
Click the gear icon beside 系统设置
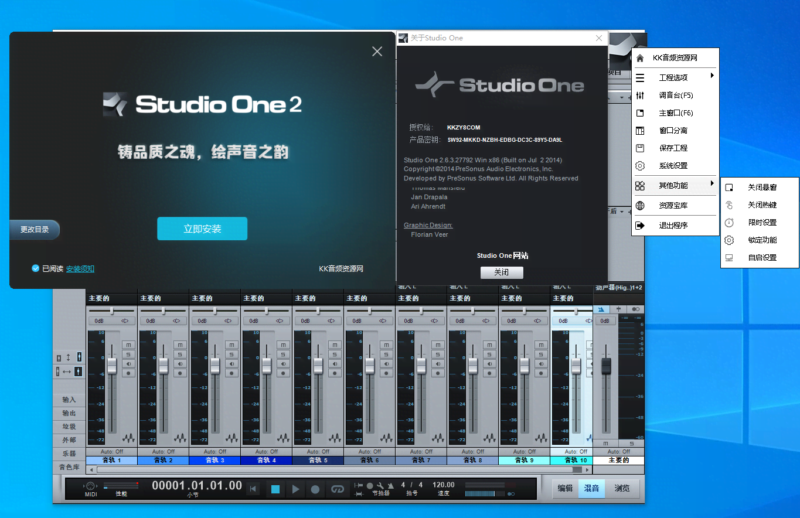pos(640,166)
